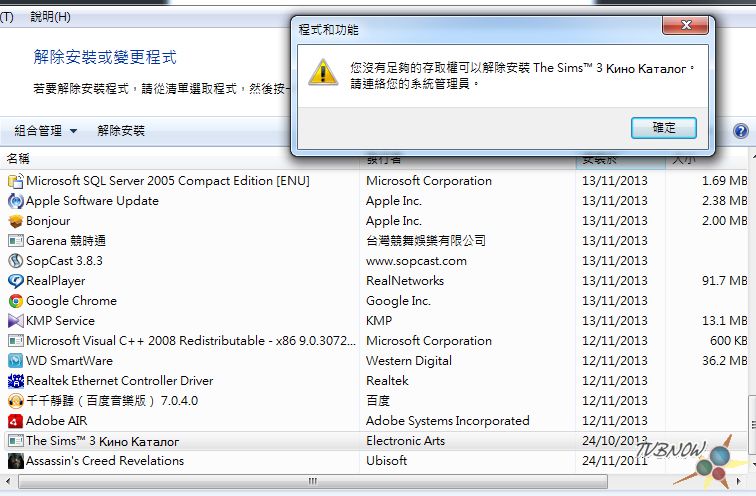Click the publisher Ubisoft
The height and width of the screenshot is (496, 756).
[386, 461]
